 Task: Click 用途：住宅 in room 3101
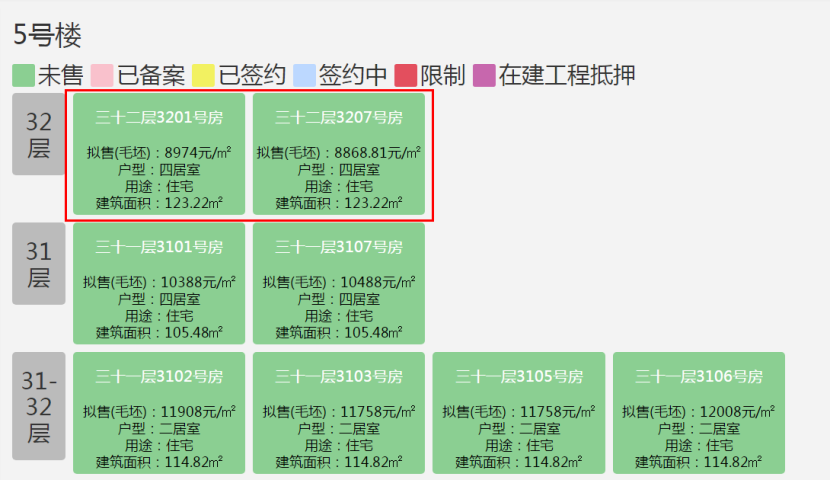coord(159,316)
